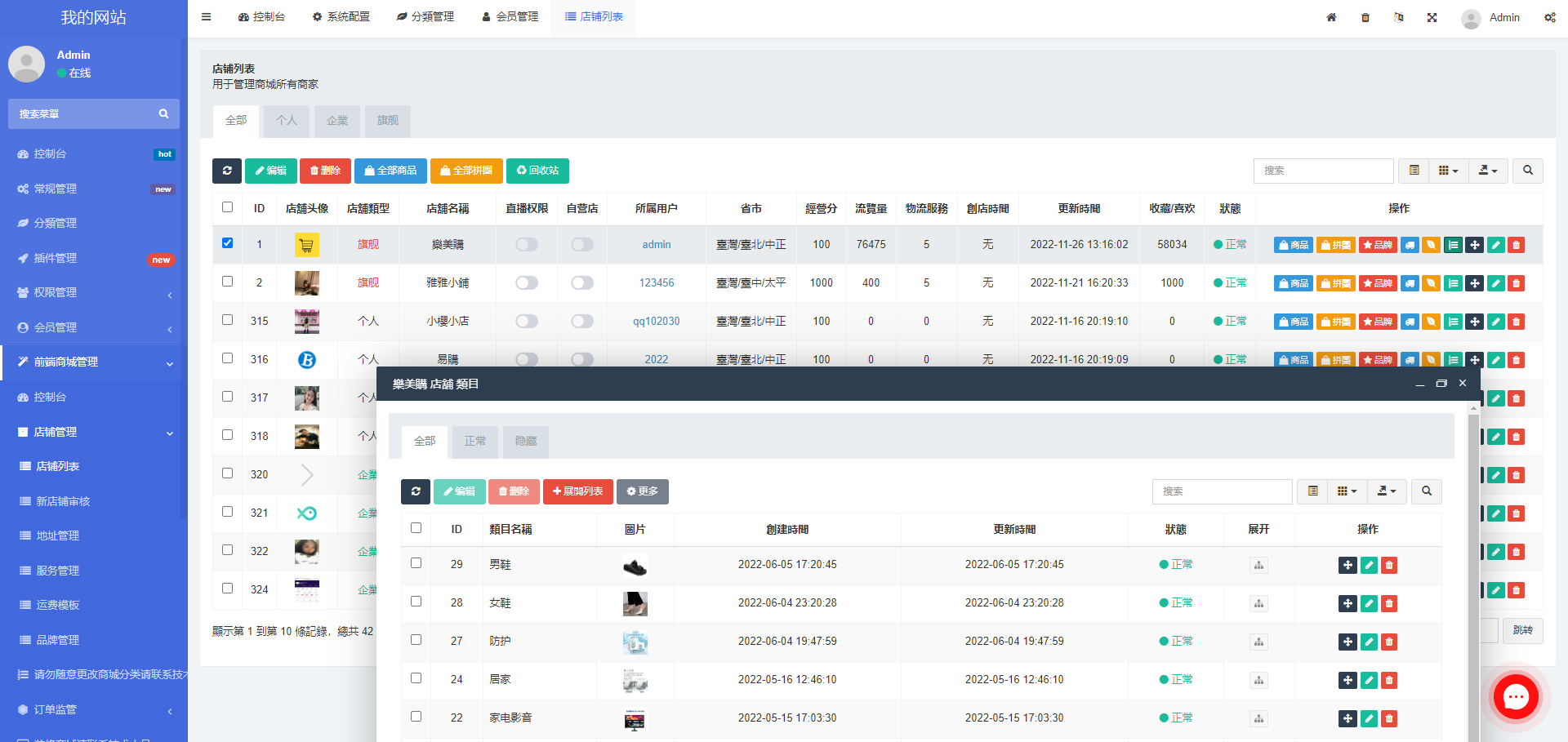Click the search magnifier in category dialog
The height and width of the screenshot is (742, 1568).
pyautogui.click(x=1427, y=491)
